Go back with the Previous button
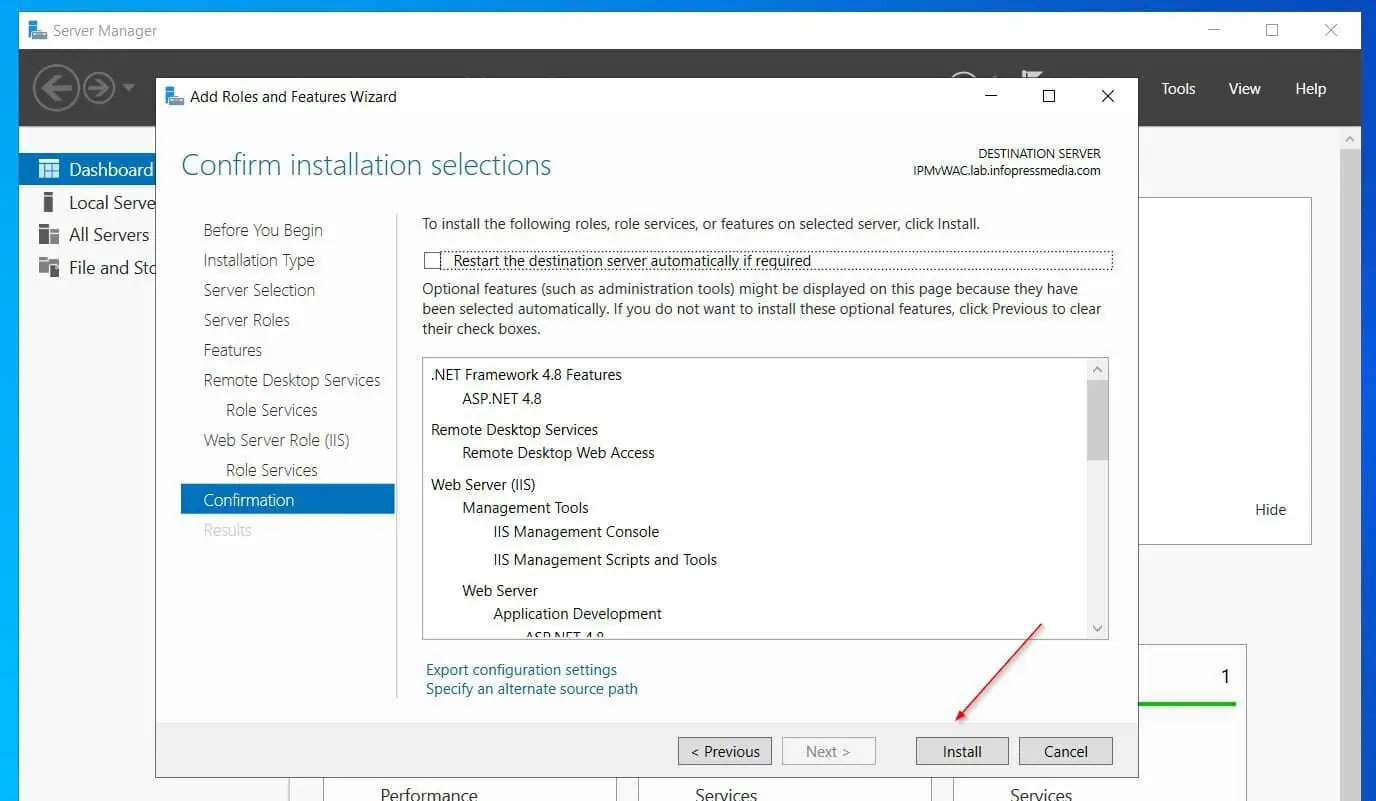 pyautogui.click(x=725, y=751)
